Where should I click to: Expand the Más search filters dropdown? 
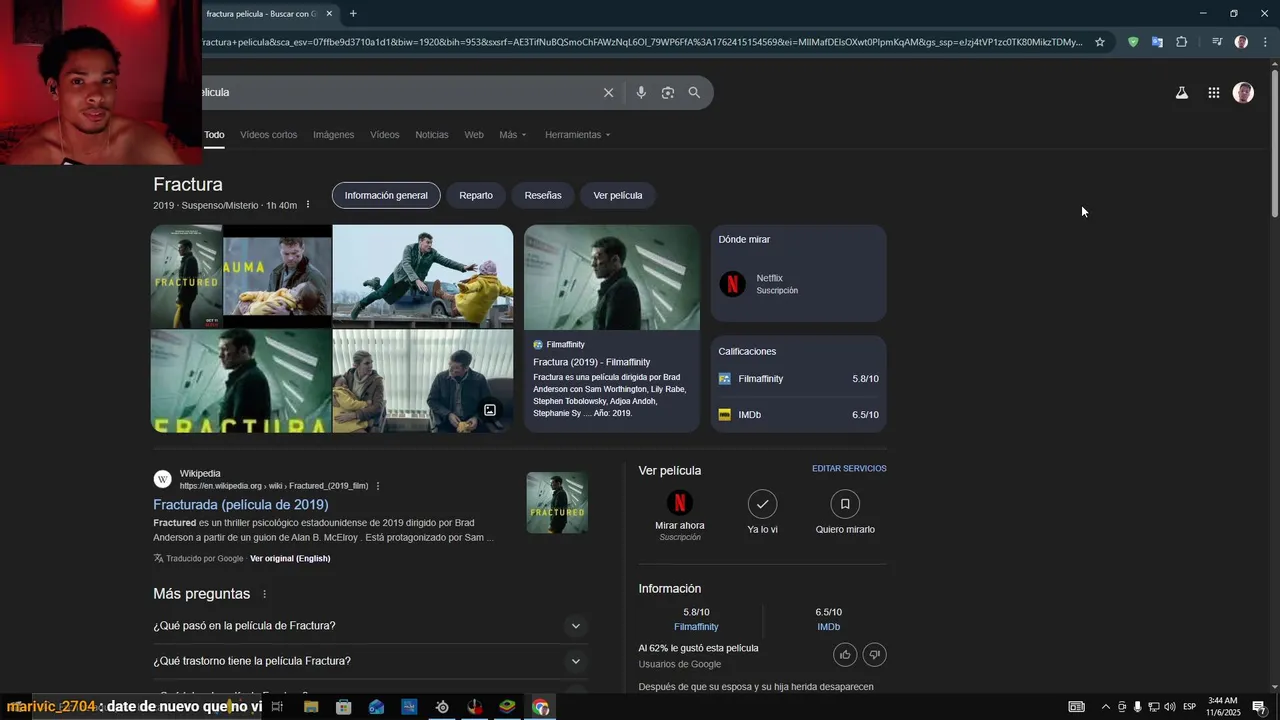[x=513, y=135]
